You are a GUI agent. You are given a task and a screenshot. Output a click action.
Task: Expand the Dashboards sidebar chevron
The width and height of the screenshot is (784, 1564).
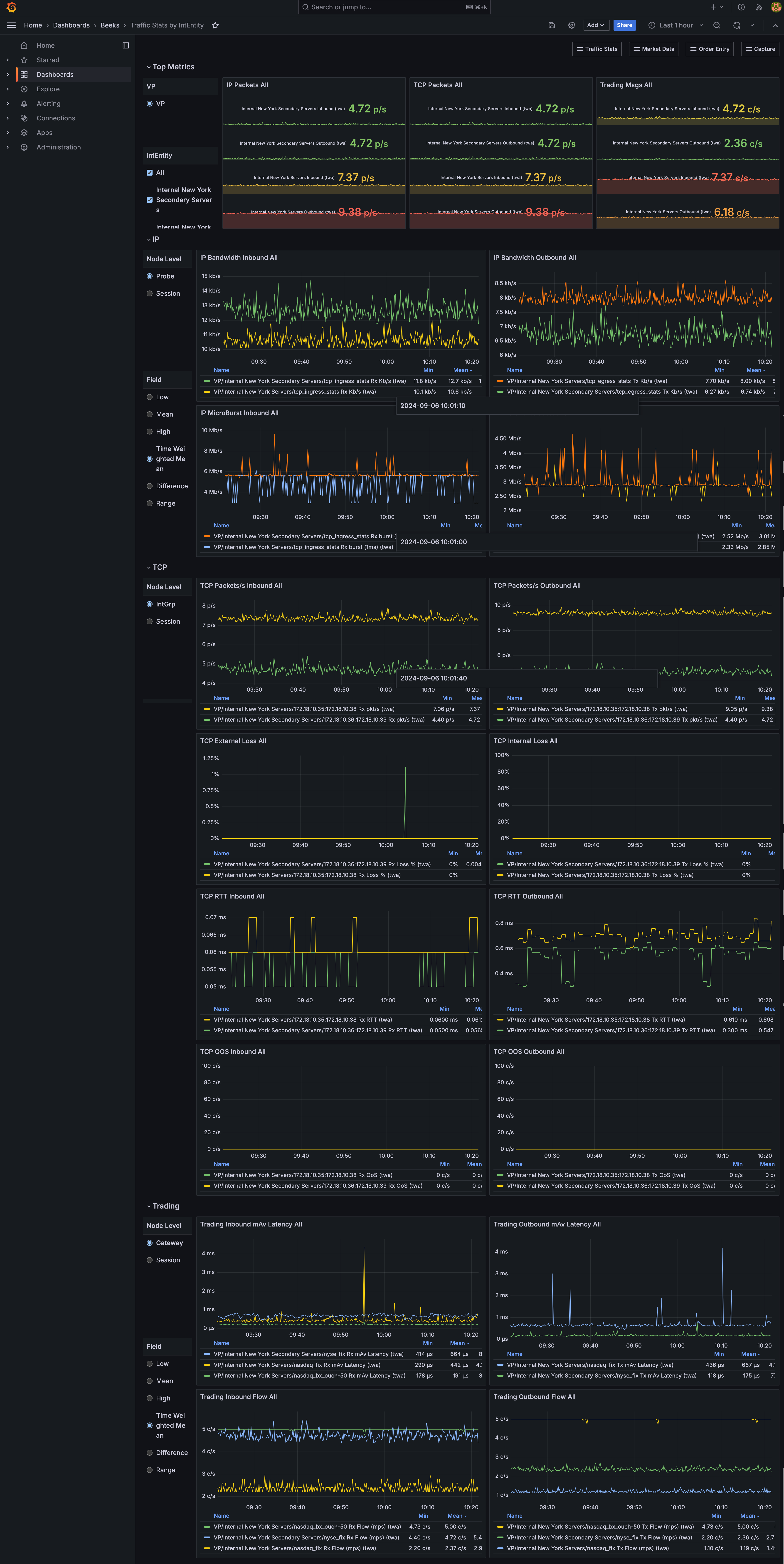tap(7, 75)
